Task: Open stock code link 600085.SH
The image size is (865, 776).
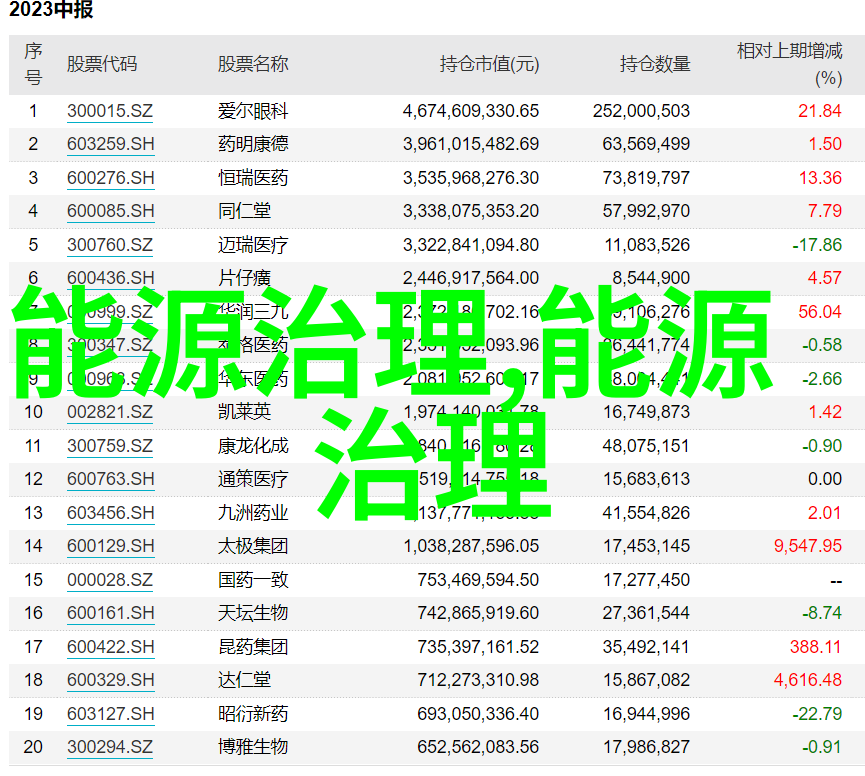Action: pyautogui.click(x=110, y=211)
